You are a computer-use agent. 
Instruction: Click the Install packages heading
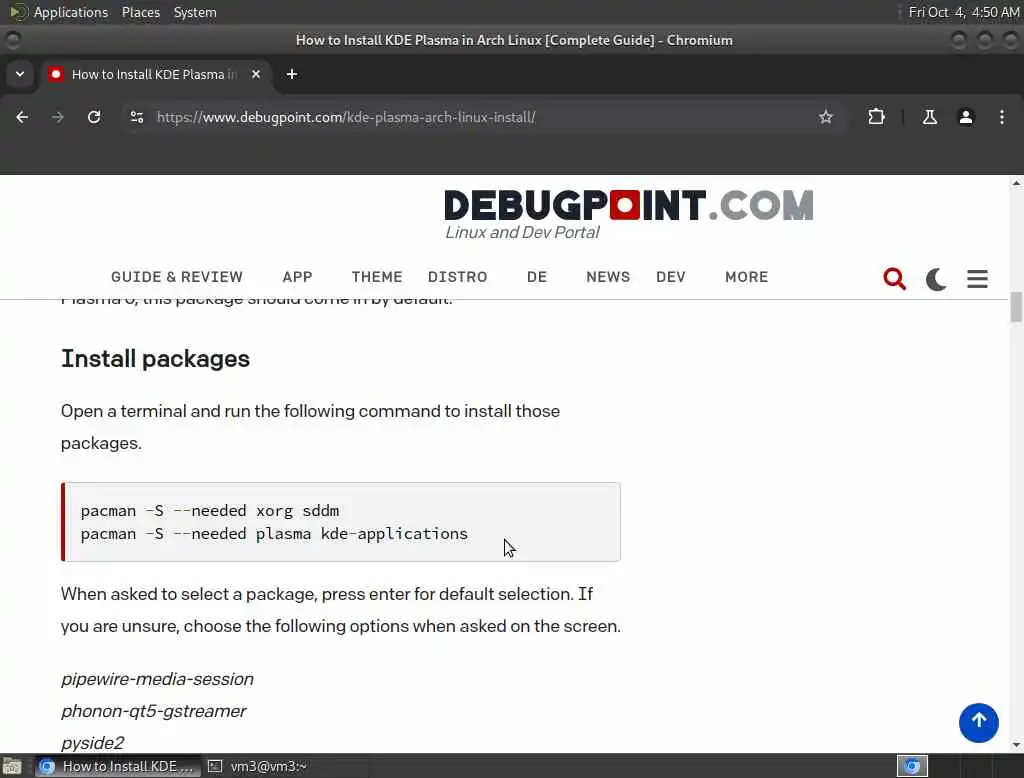[x=155, y=359]
